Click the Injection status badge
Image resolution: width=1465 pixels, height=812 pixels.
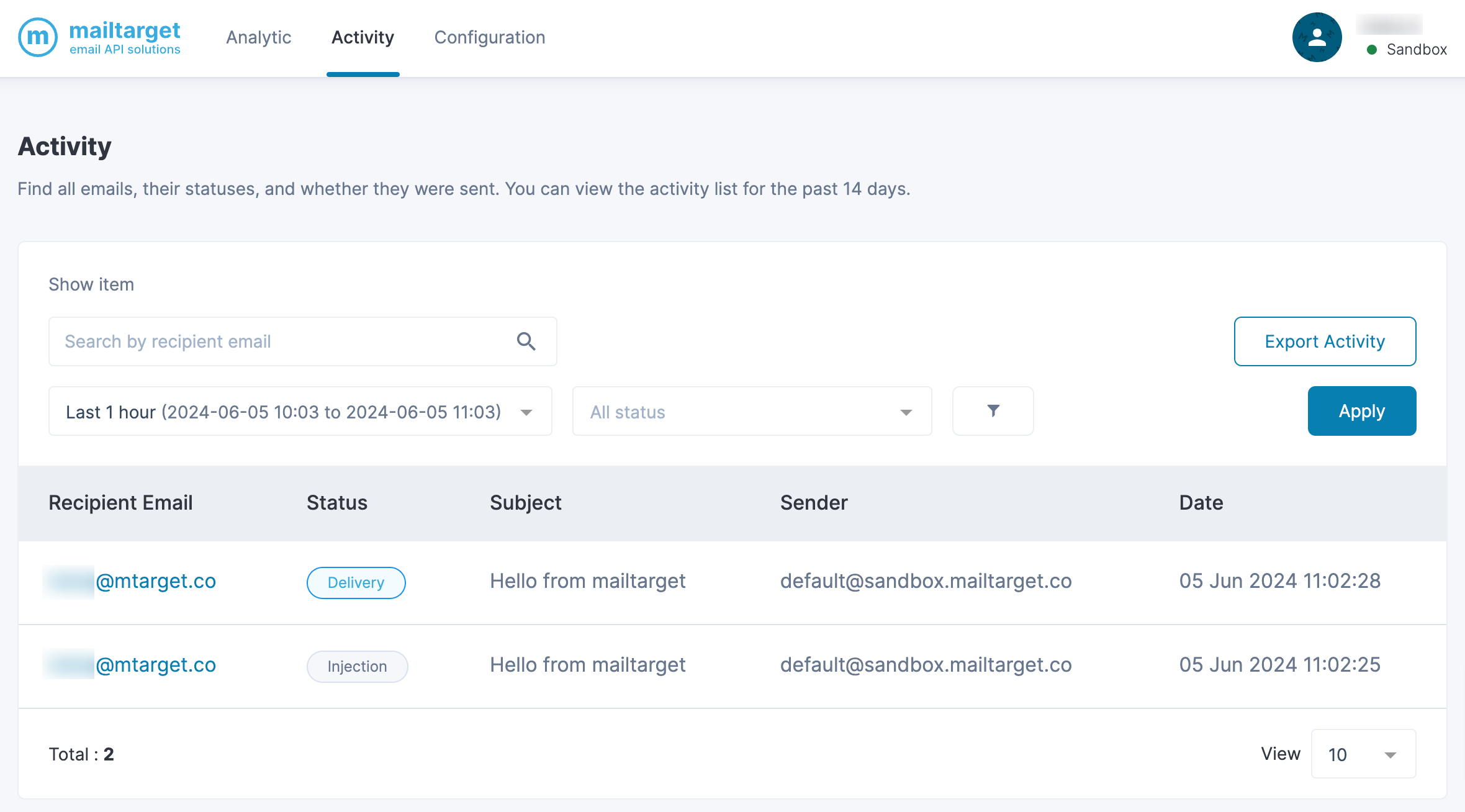(x=357, y=666)
